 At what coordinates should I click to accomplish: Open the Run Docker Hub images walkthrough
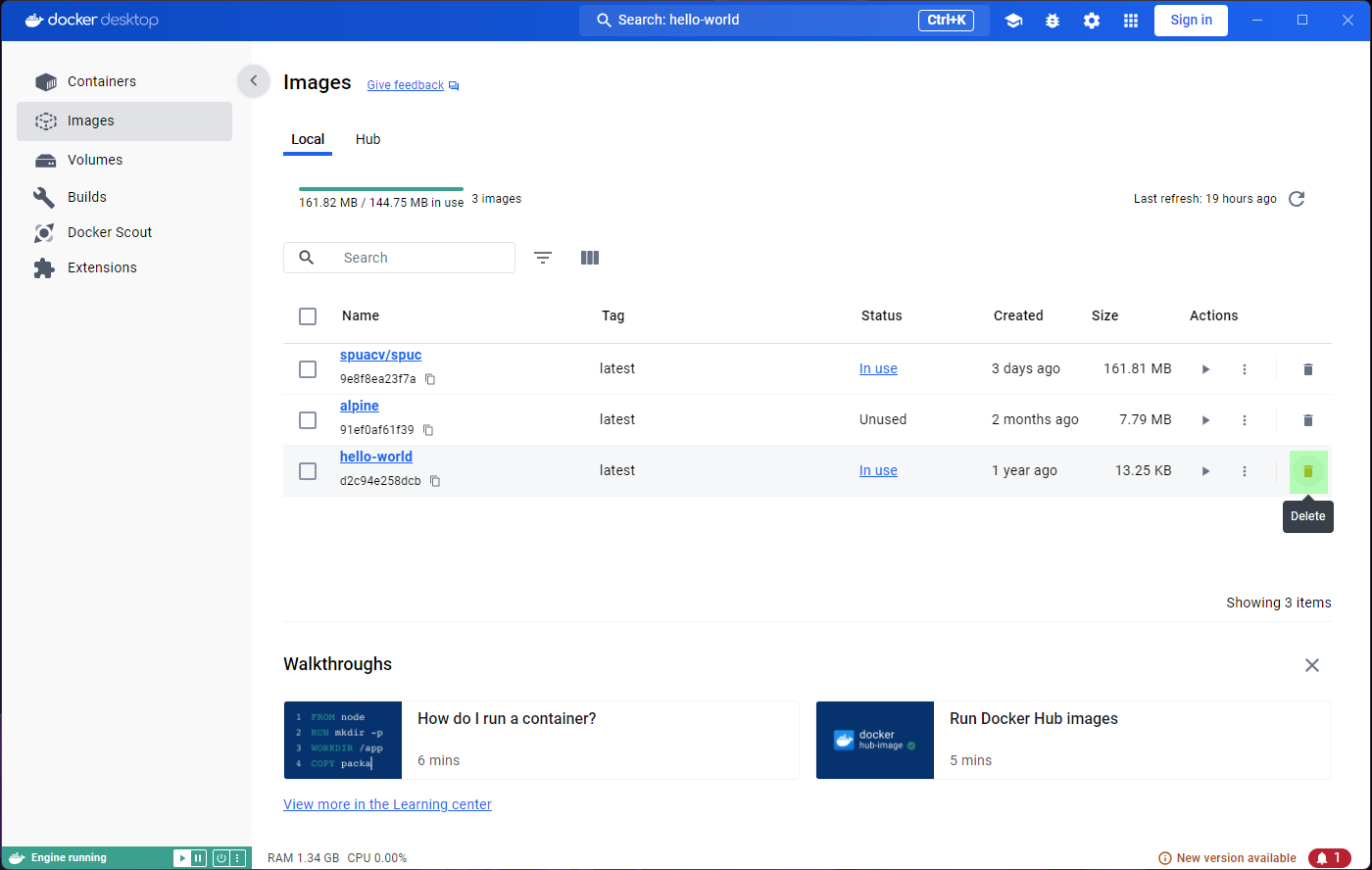(x=1073, y=740)
